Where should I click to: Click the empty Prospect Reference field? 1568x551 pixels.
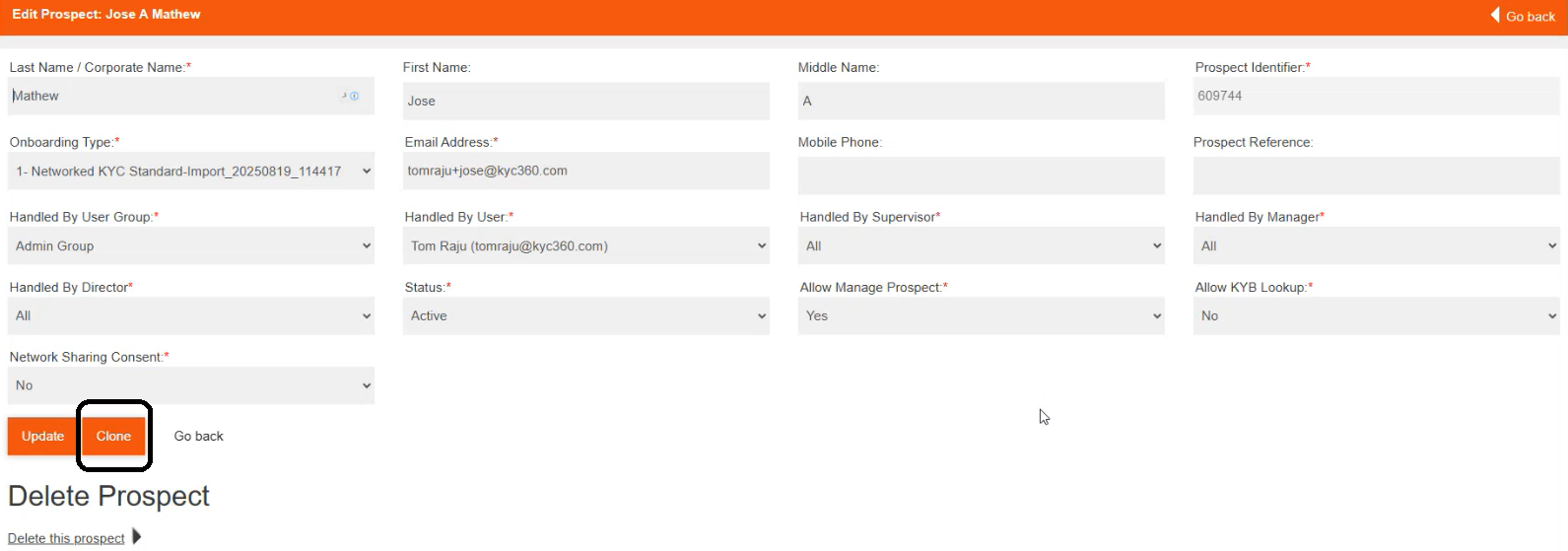click(1377, 175)
